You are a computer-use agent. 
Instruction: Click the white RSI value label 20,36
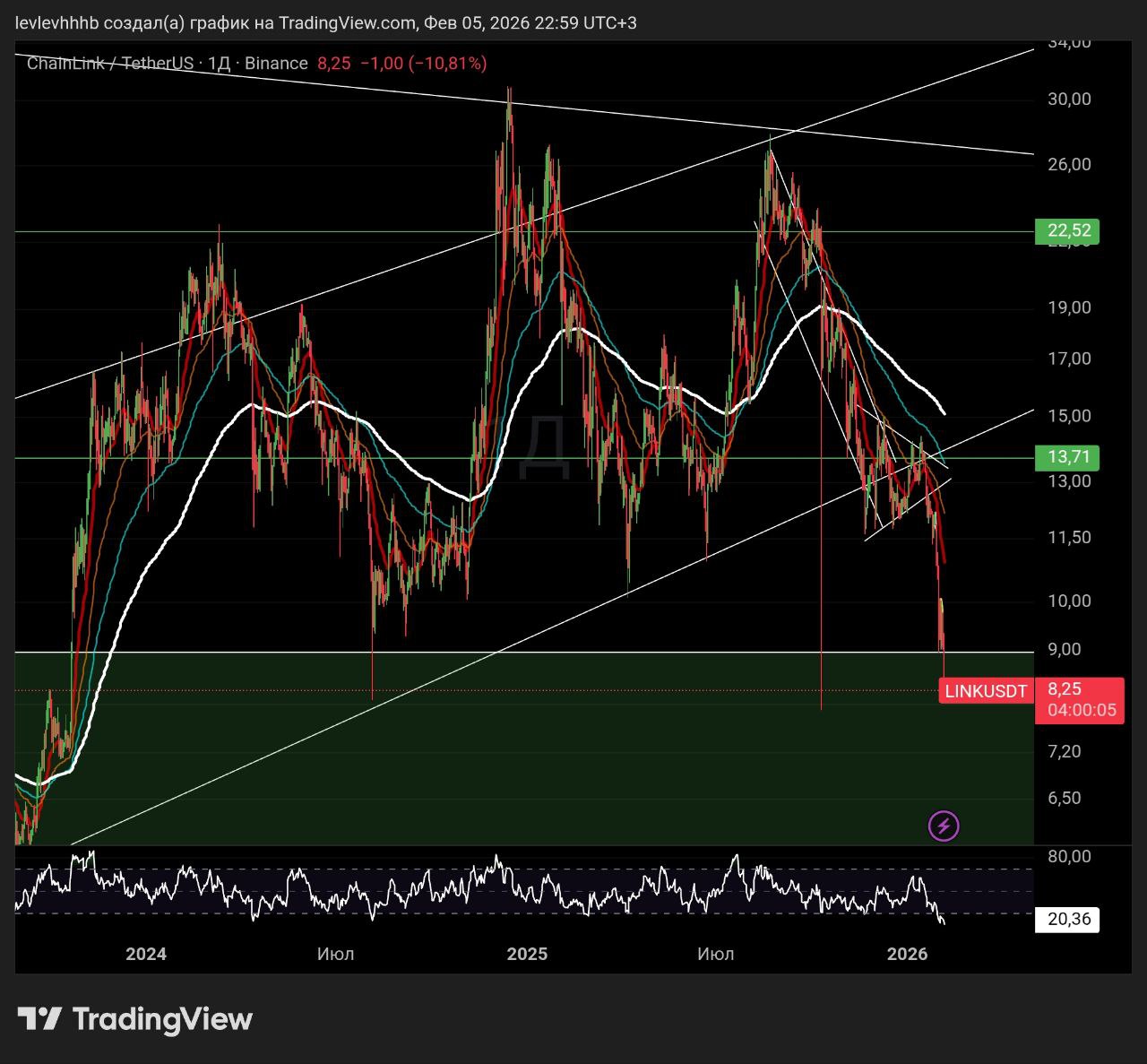click(1067, 920)
